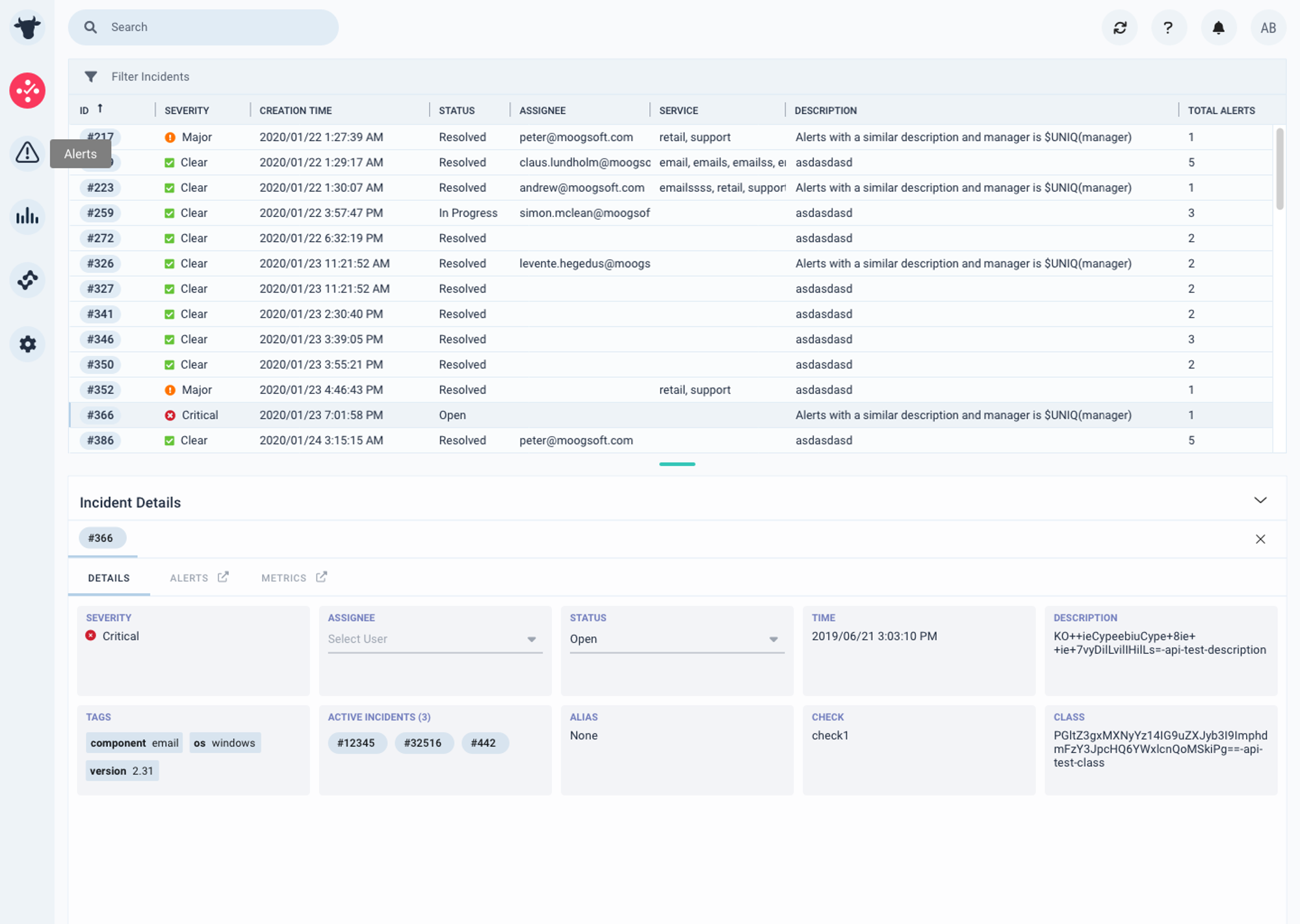The height and width of the screenshot is (924, 1300).
Task: Click the Moogsoft cow logo
Action: pyautogui.click(x=27, y=27)
